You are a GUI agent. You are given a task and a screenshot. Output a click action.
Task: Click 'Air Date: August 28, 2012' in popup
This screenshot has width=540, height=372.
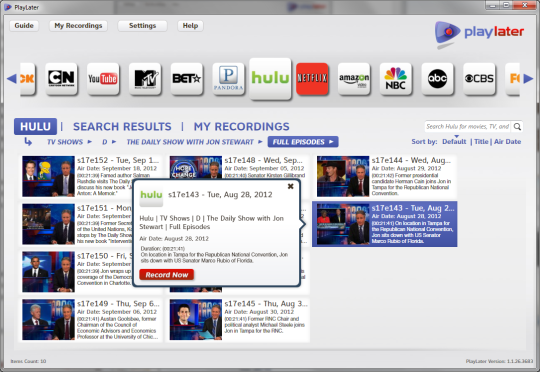pos(174,238)
